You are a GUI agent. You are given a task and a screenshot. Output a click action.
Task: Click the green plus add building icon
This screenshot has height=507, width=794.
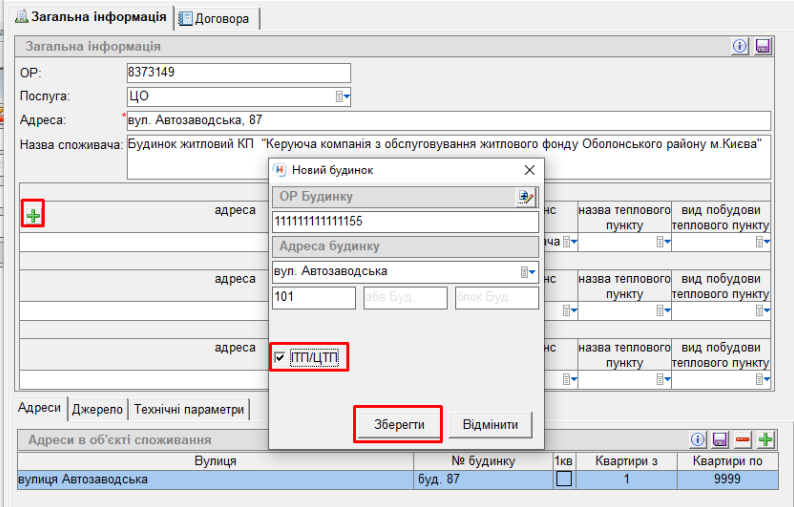[34, 214]
